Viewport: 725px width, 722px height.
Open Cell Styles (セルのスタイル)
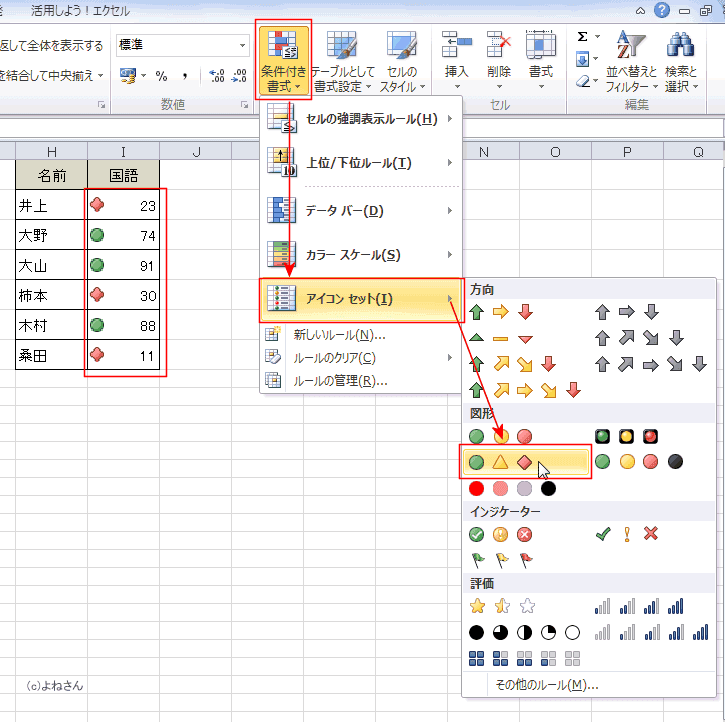(x=402, y=60)
